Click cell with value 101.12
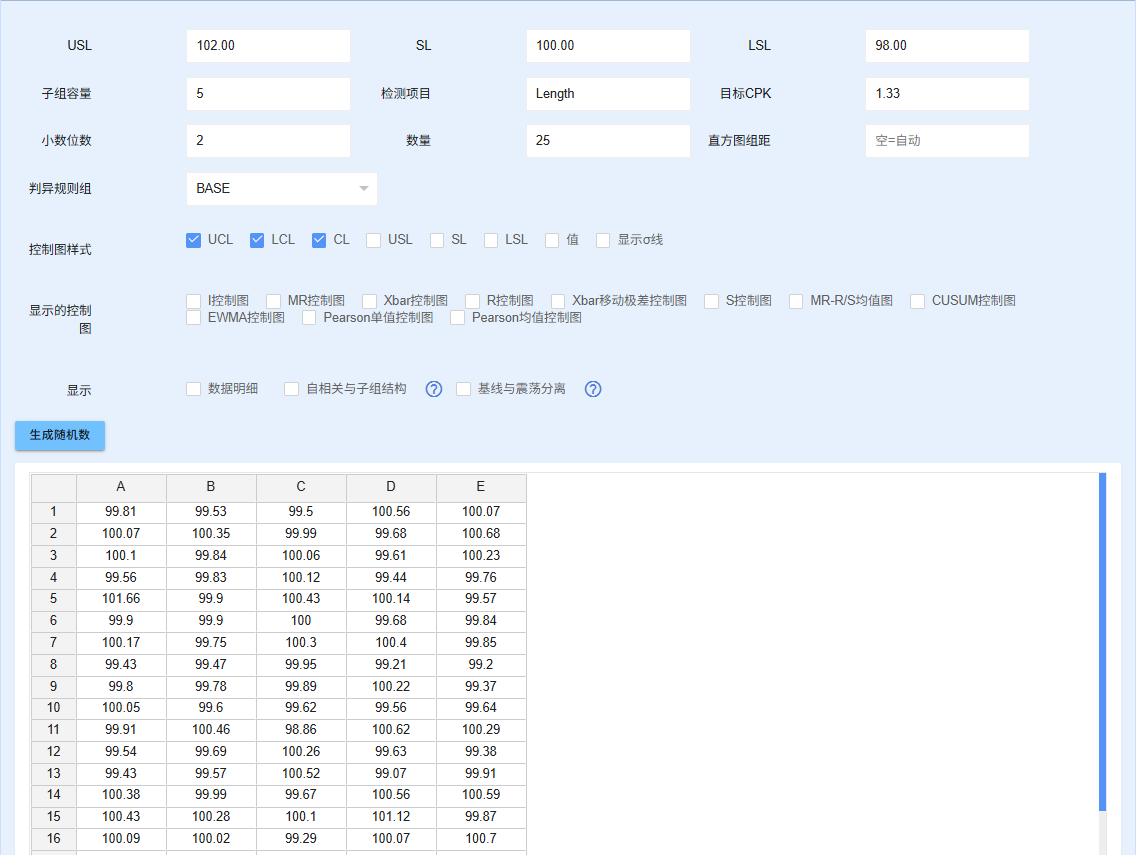The width and height of the screenshot is (1139, 855). tap(392, 817)
